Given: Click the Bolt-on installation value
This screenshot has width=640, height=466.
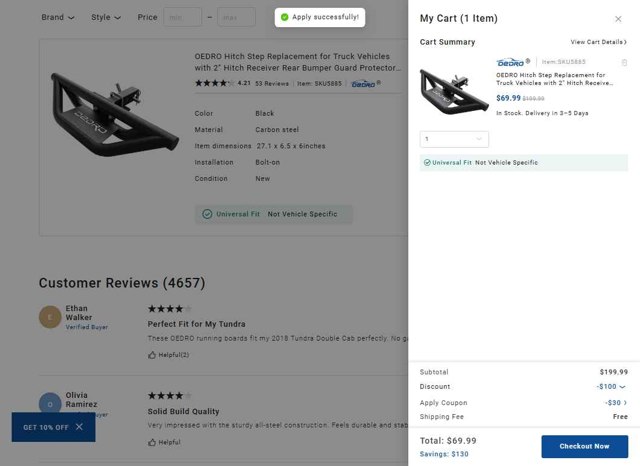Looking at the screenshot, I should pos(267,162).
